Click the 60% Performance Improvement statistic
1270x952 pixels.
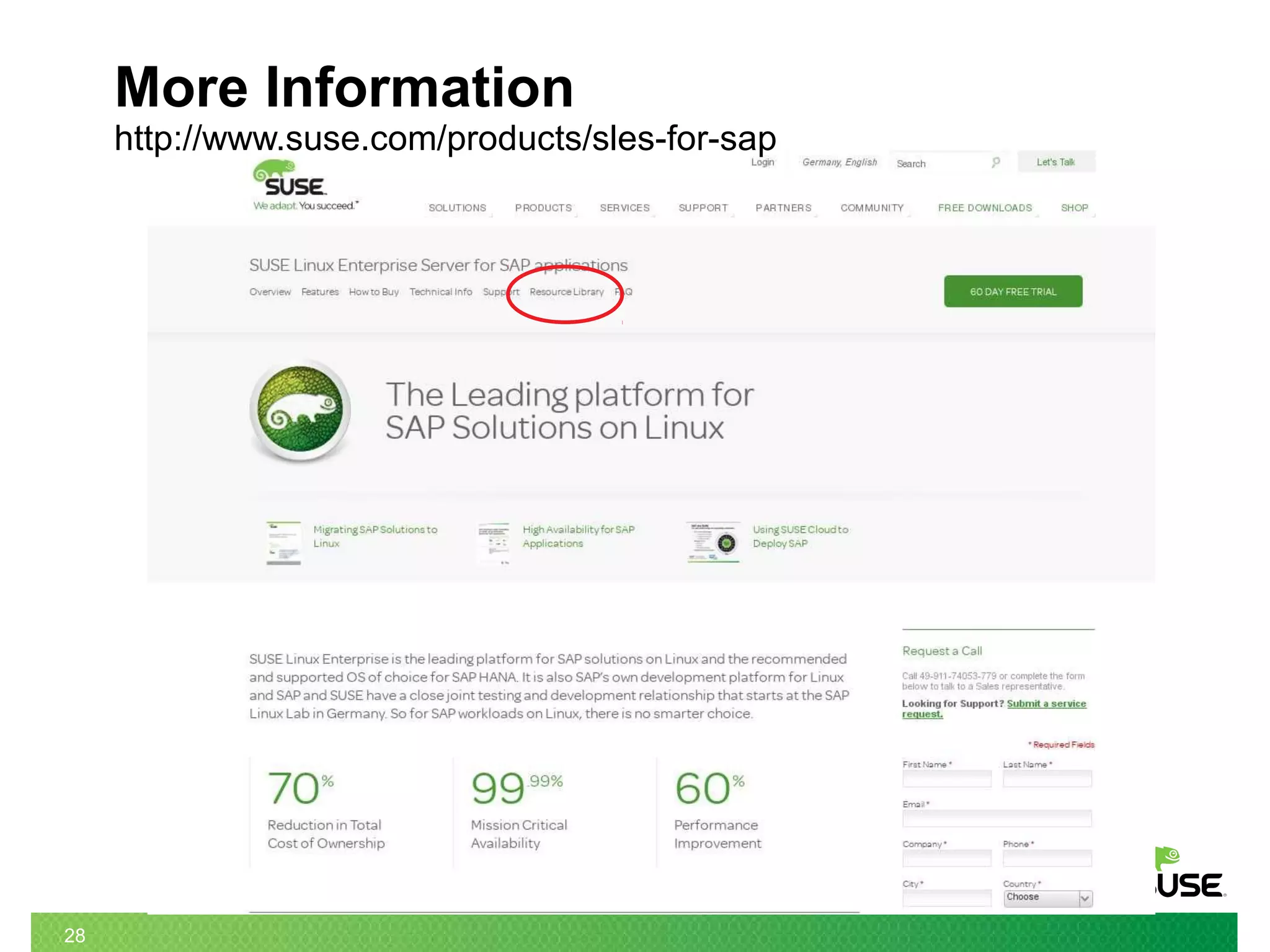coord(717,810)
